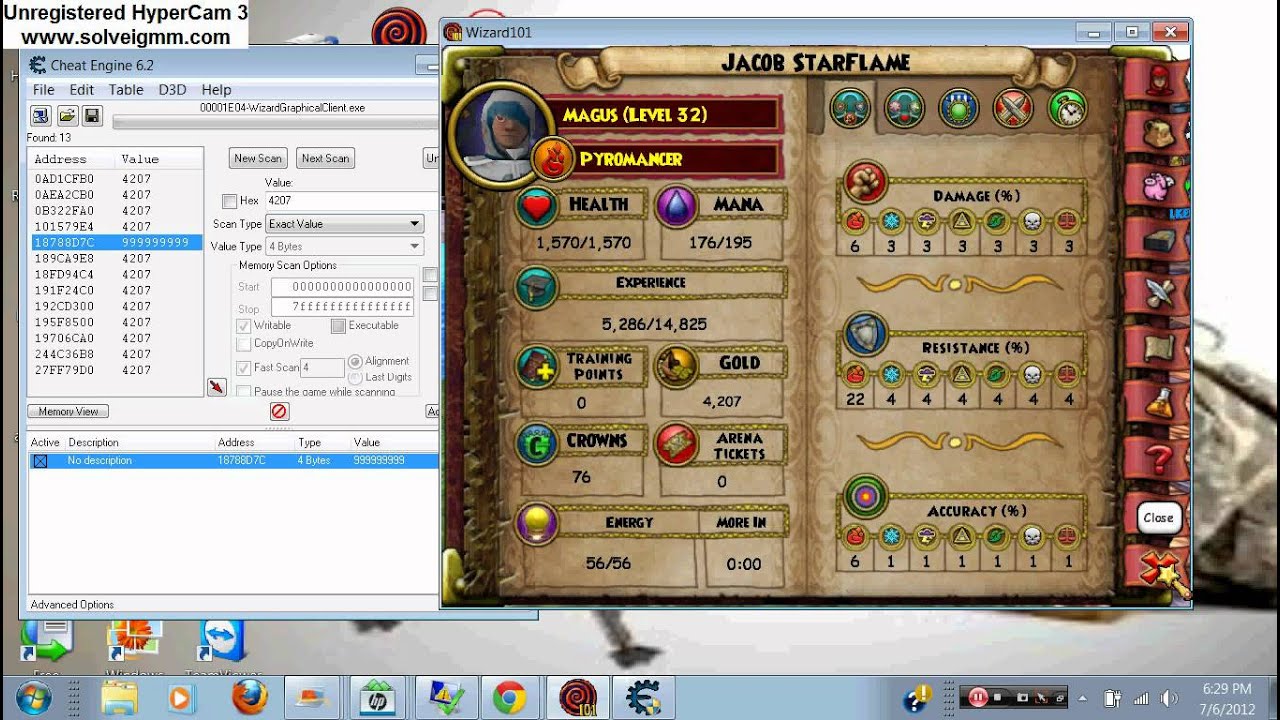
Task: Click the Stop address input field
Action: click(342, 308)
